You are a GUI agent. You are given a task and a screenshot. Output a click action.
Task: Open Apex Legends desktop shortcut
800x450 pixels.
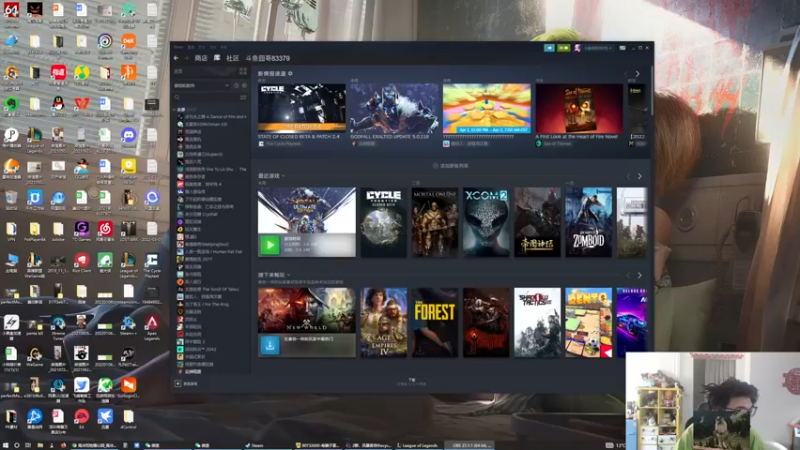152,327
